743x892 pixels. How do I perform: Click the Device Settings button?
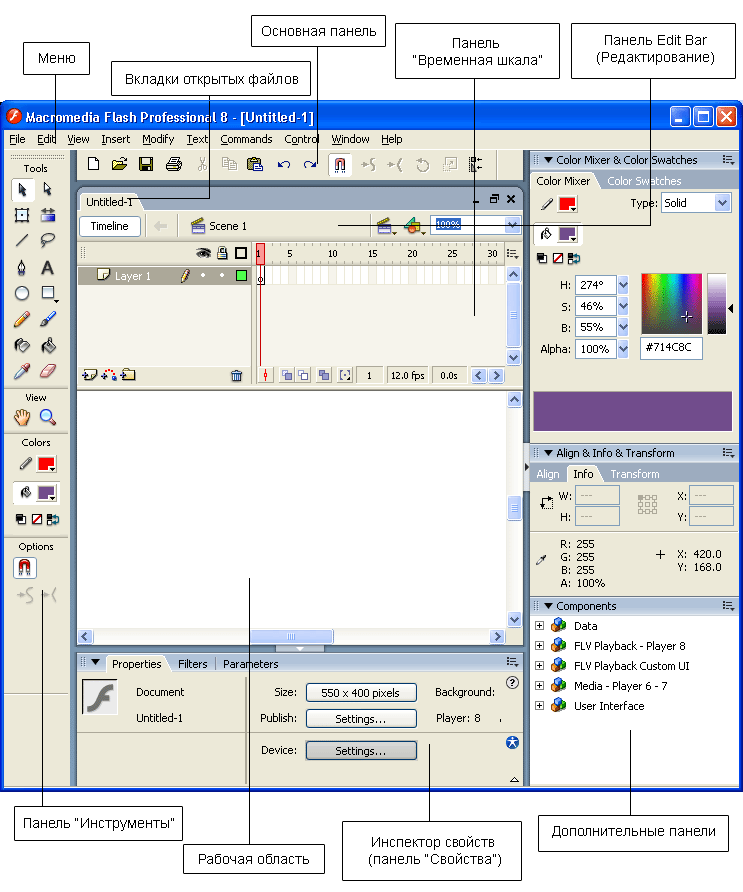coord(361,751)
